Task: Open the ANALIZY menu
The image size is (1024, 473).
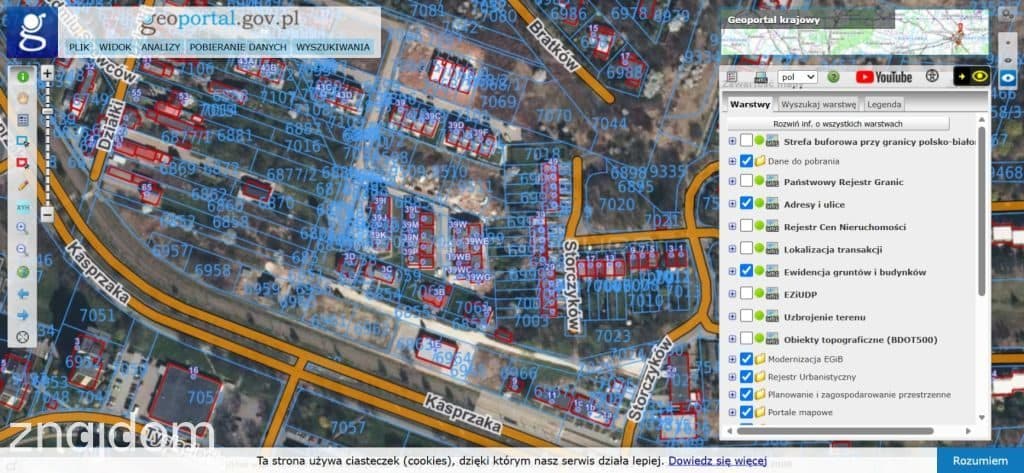Action: pos(160,47)
